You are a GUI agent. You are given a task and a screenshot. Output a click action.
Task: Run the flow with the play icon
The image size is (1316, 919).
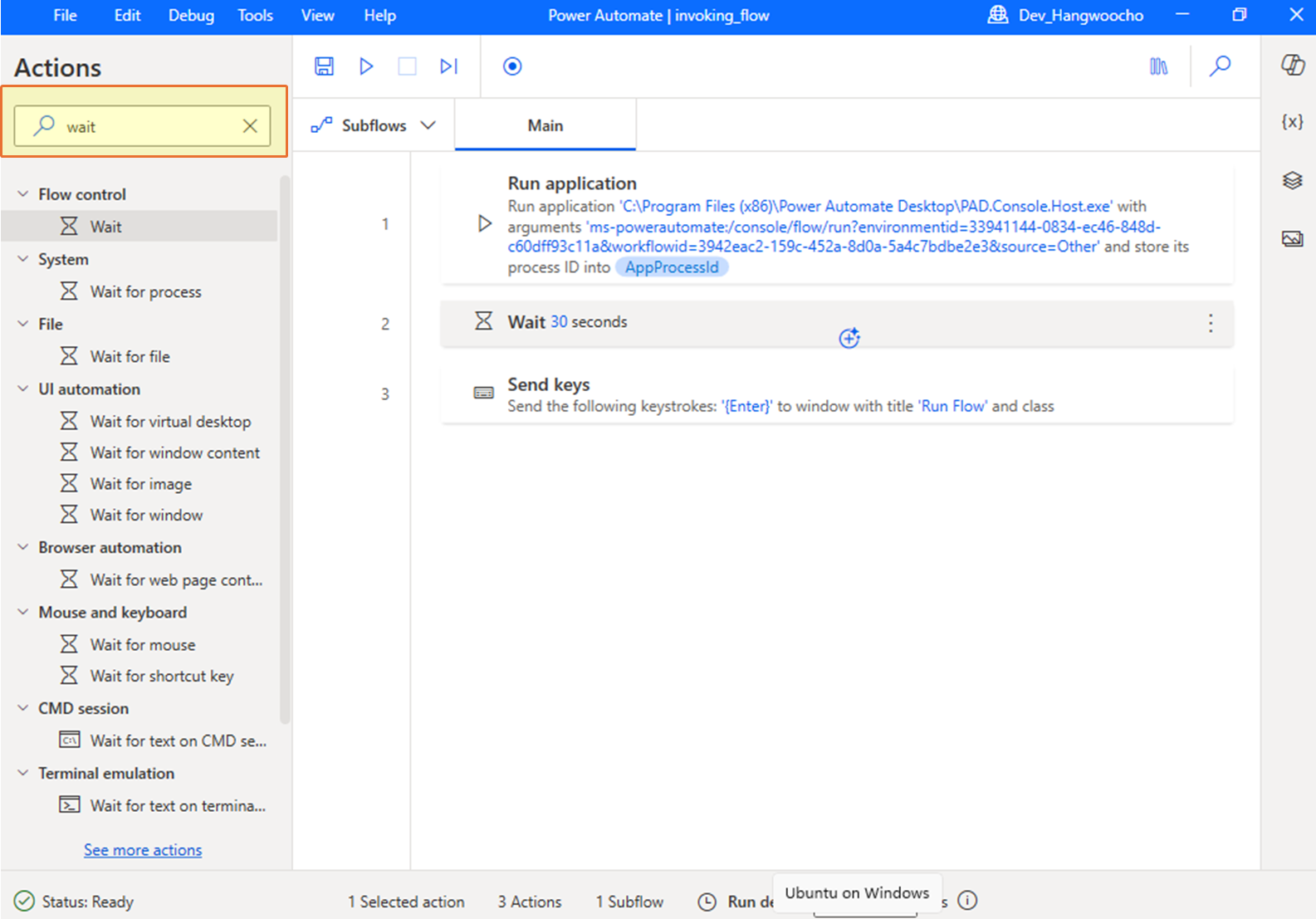tap(366, 66)
